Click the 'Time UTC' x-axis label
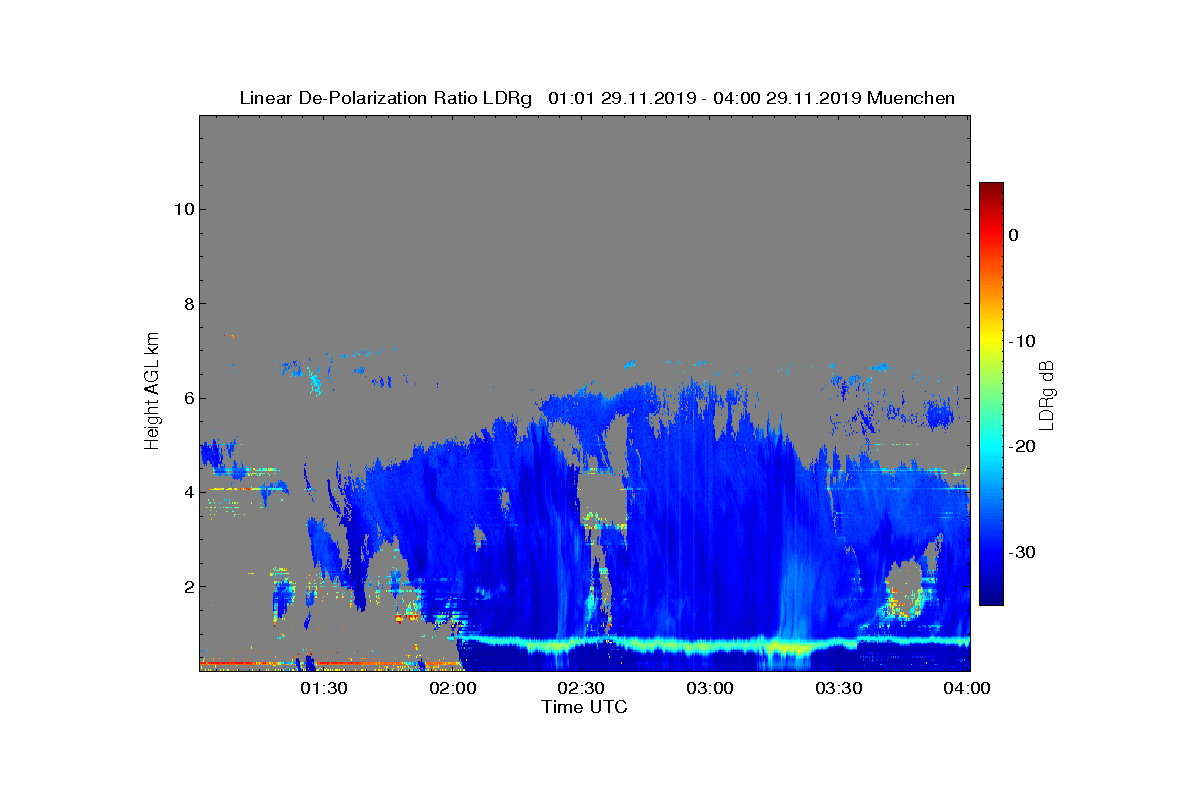This screenshot has height=800, width=1200. 584,707
